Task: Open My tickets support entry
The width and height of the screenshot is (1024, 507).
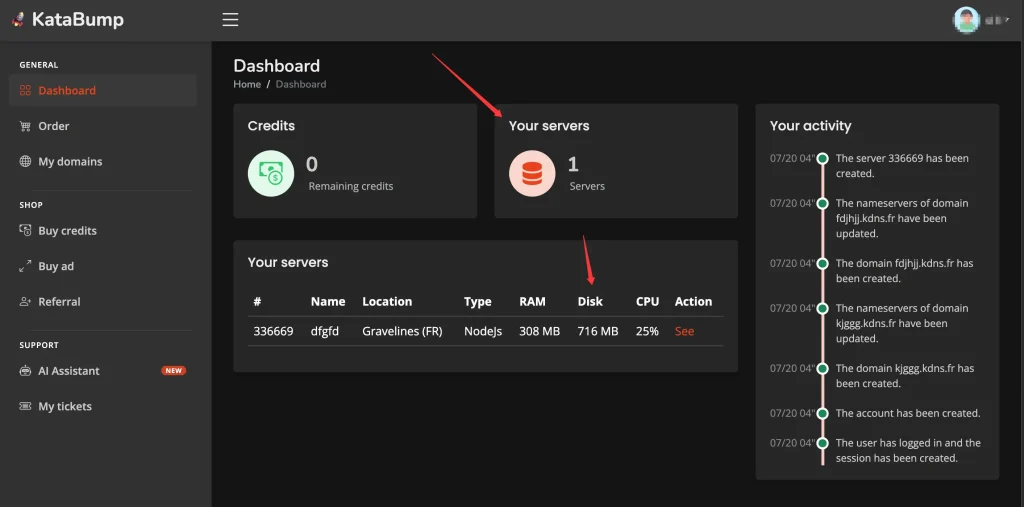Action: click(103, 406)
